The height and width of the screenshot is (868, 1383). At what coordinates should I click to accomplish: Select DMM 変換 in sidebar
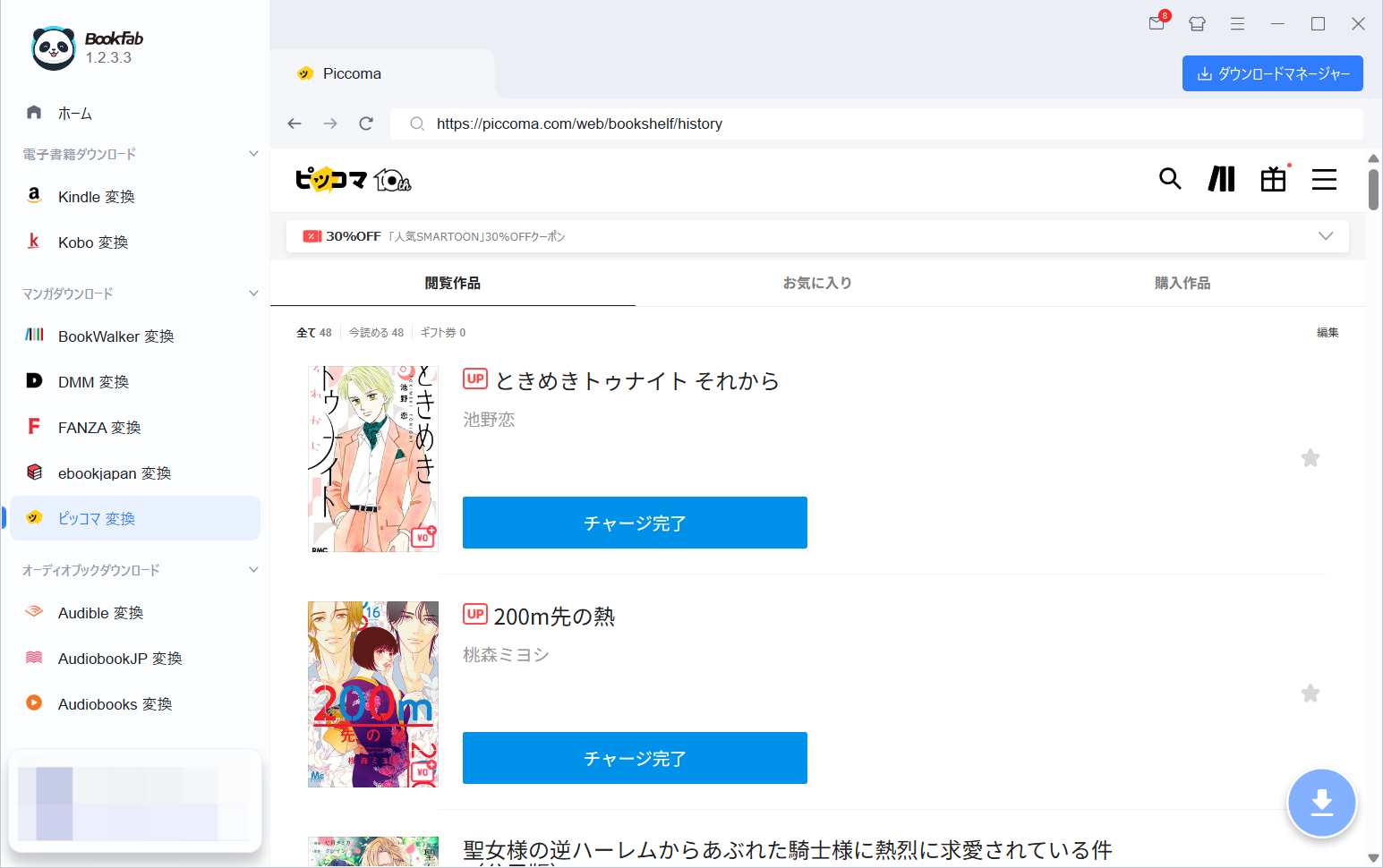pos(134,382)
